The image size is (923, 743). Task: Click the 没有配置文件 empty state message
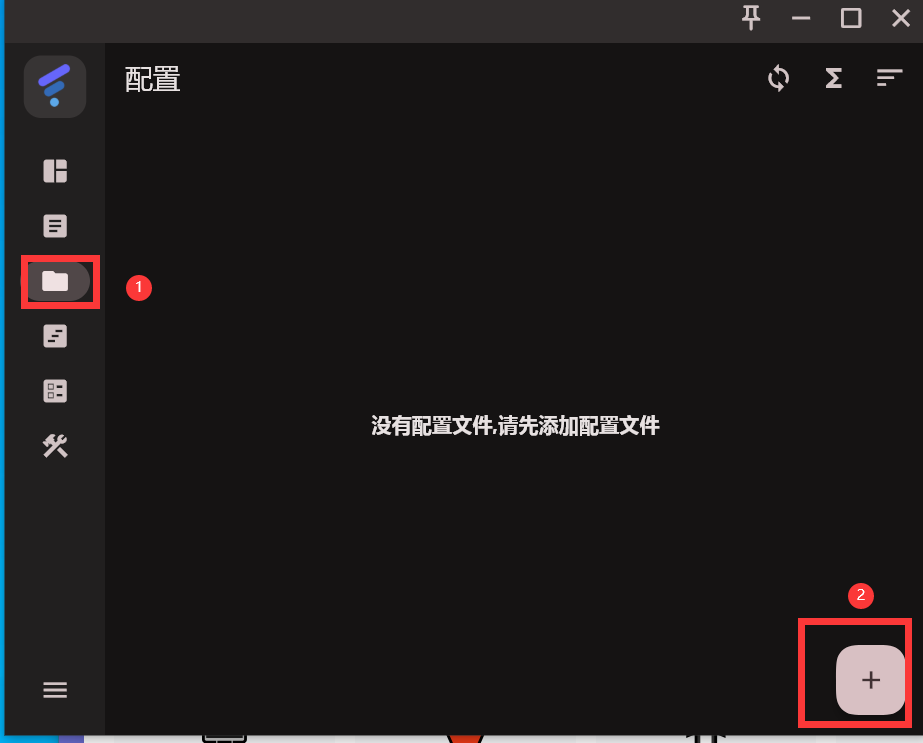514,425
